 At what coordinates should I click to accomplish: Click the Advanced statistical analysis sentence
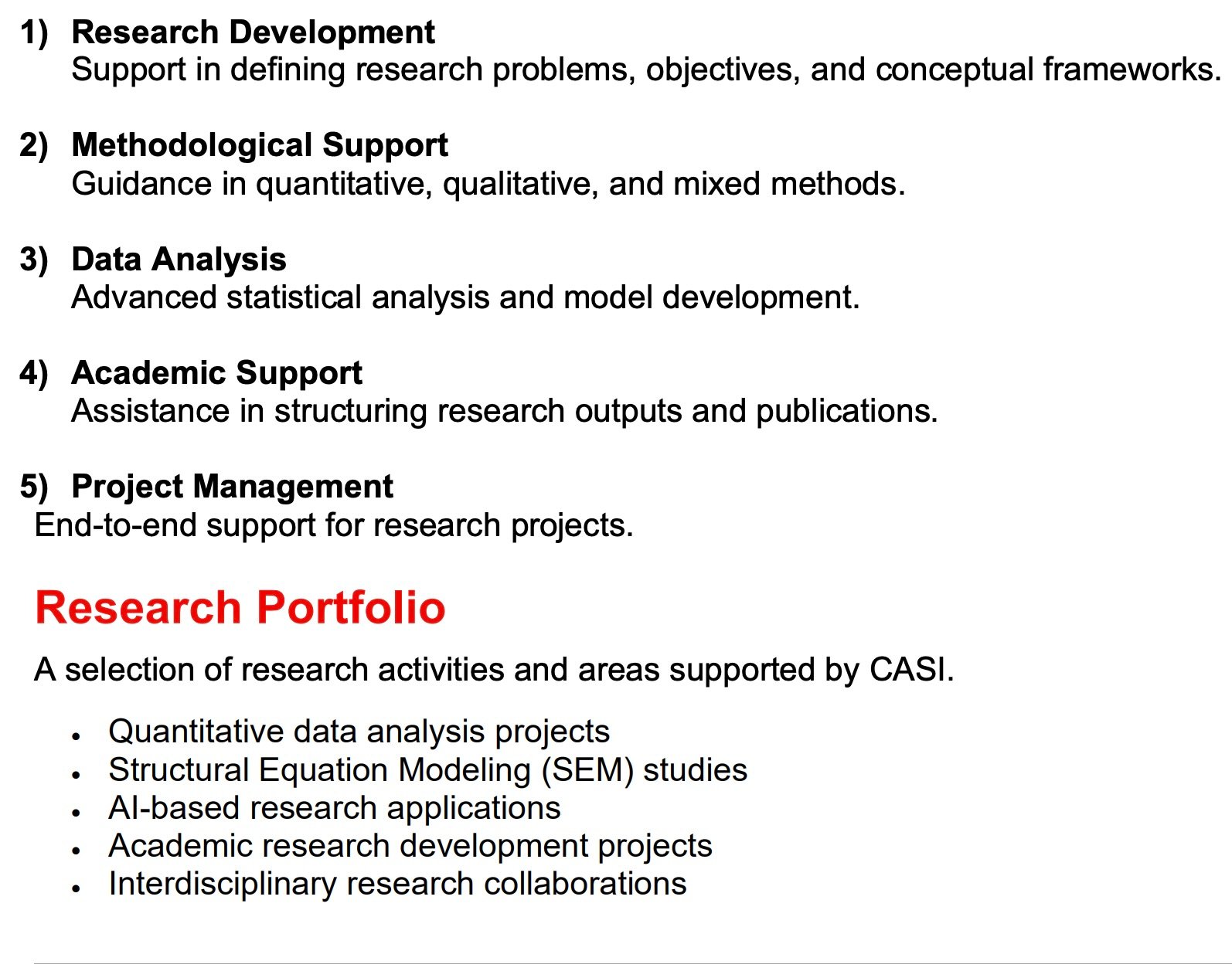pyautogui.click(x=465, y=297)
